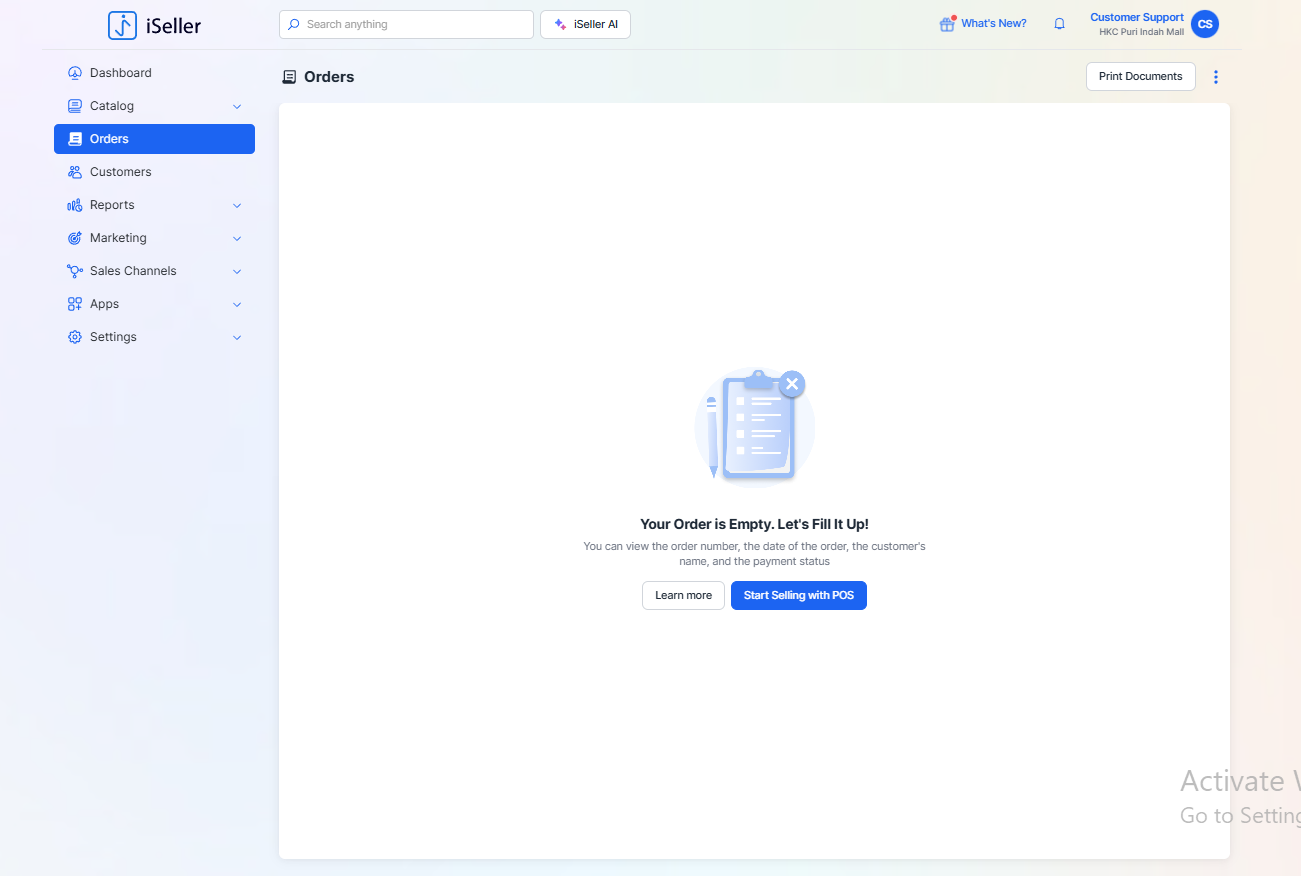Click the iSeller logo icon

click(122, 26)
